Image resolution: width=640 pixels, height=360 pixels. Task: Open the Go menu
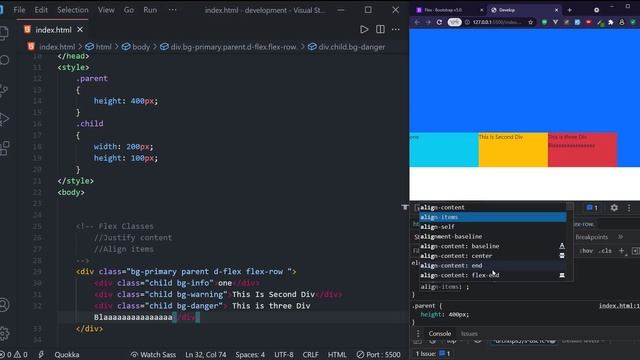(129, 10)
